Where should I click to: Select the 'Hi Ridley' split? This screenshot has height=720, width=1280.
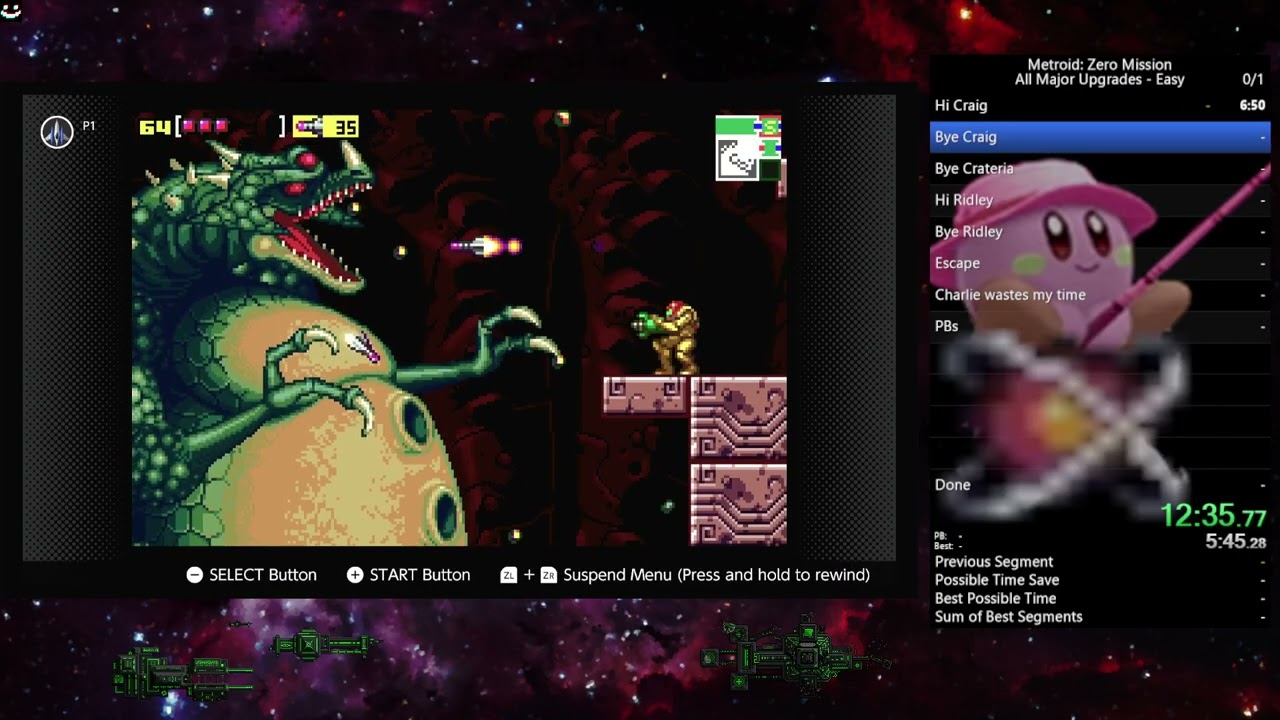point(1100,200)
